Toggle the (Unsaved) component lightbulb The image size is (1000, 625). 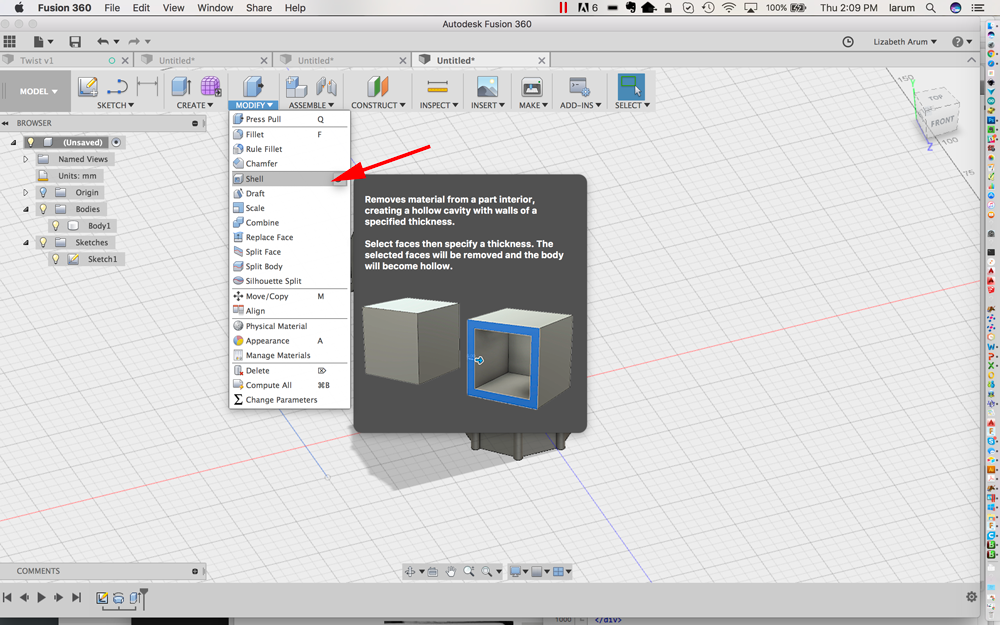pos(31,142)
